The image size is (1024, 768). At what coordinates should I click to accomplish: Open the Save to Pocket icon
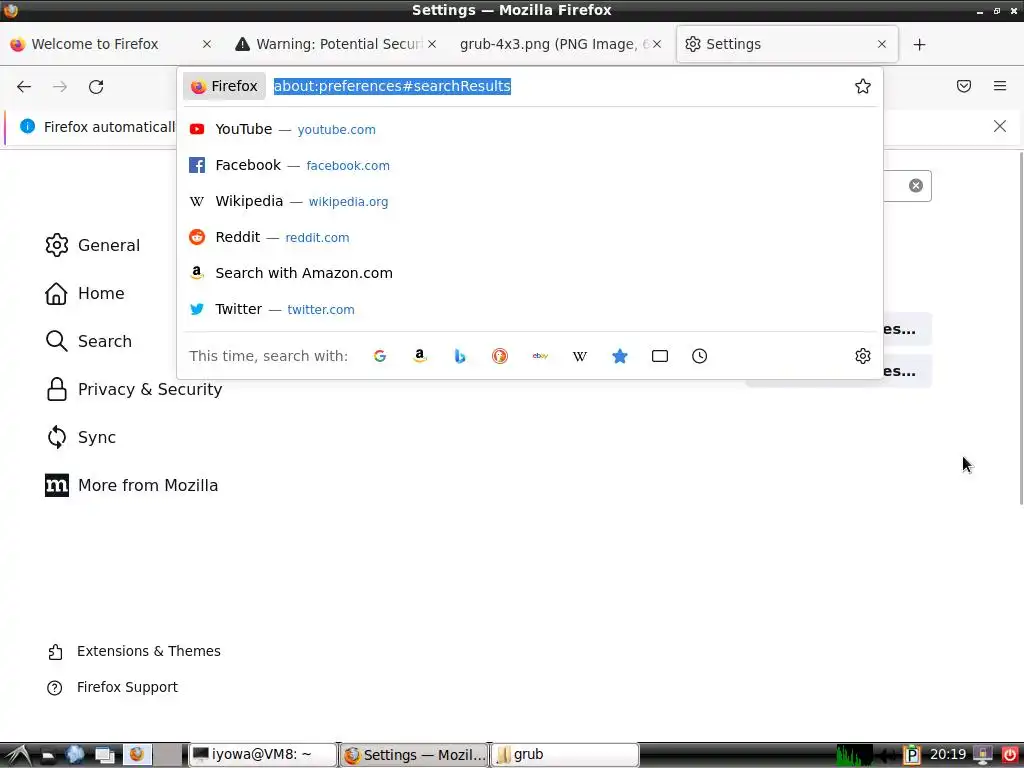coord(964,86)
